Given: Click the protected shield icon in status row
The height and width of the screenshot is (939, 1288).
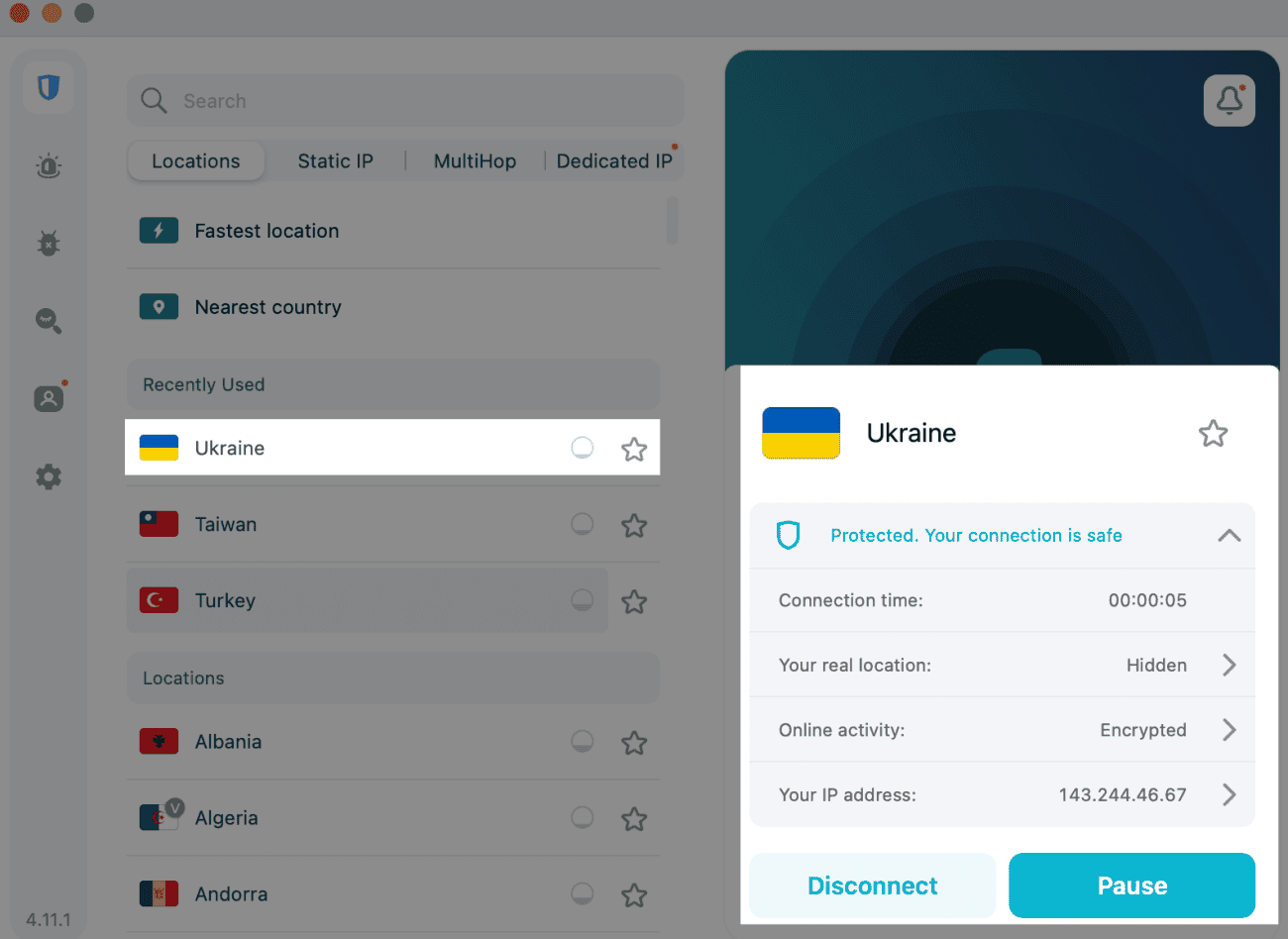Looking at the screenshot, I should tap(788, 535).
